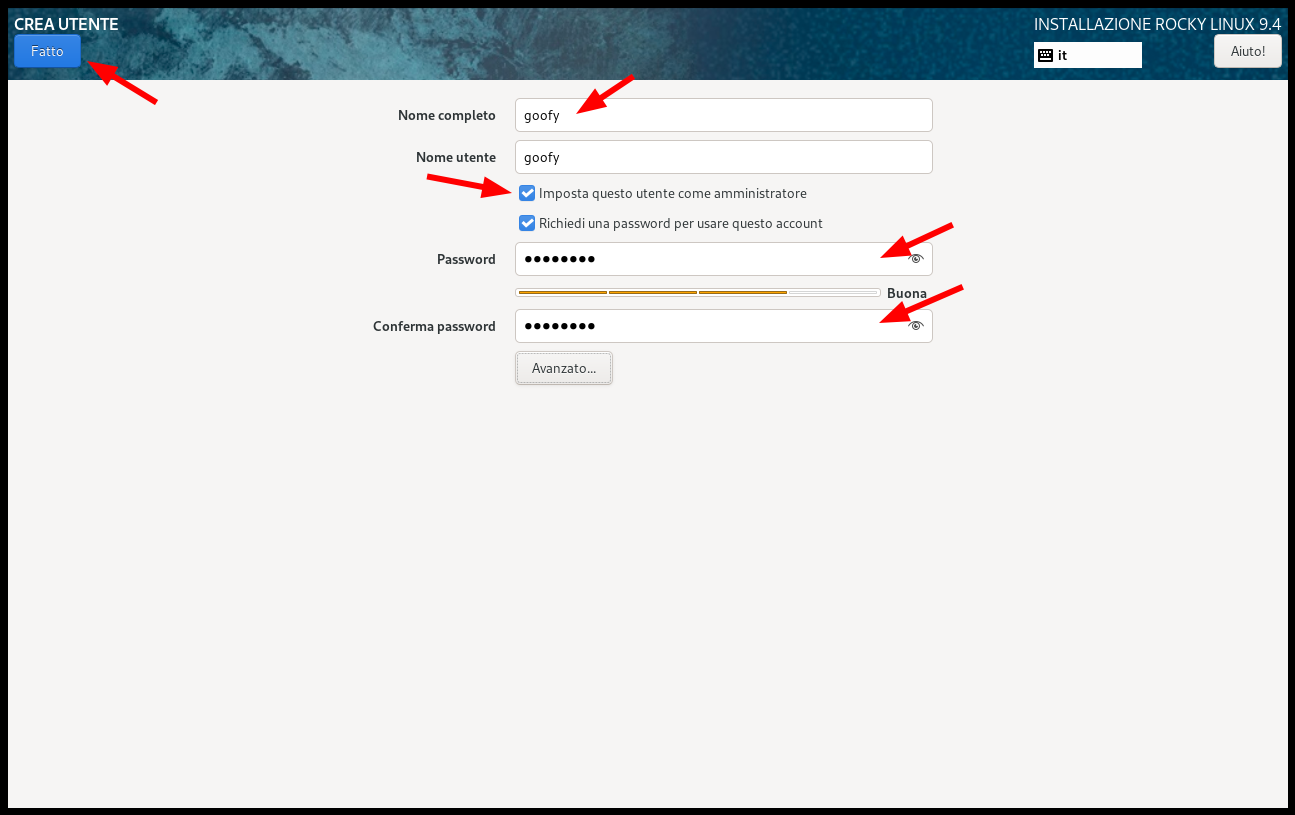Viewport: 1295px width, 815px height.
Task: Toggle 'Imposta questo utente come amministratore' checkbox
Action: pyautogui.click(x=527, y=193)
